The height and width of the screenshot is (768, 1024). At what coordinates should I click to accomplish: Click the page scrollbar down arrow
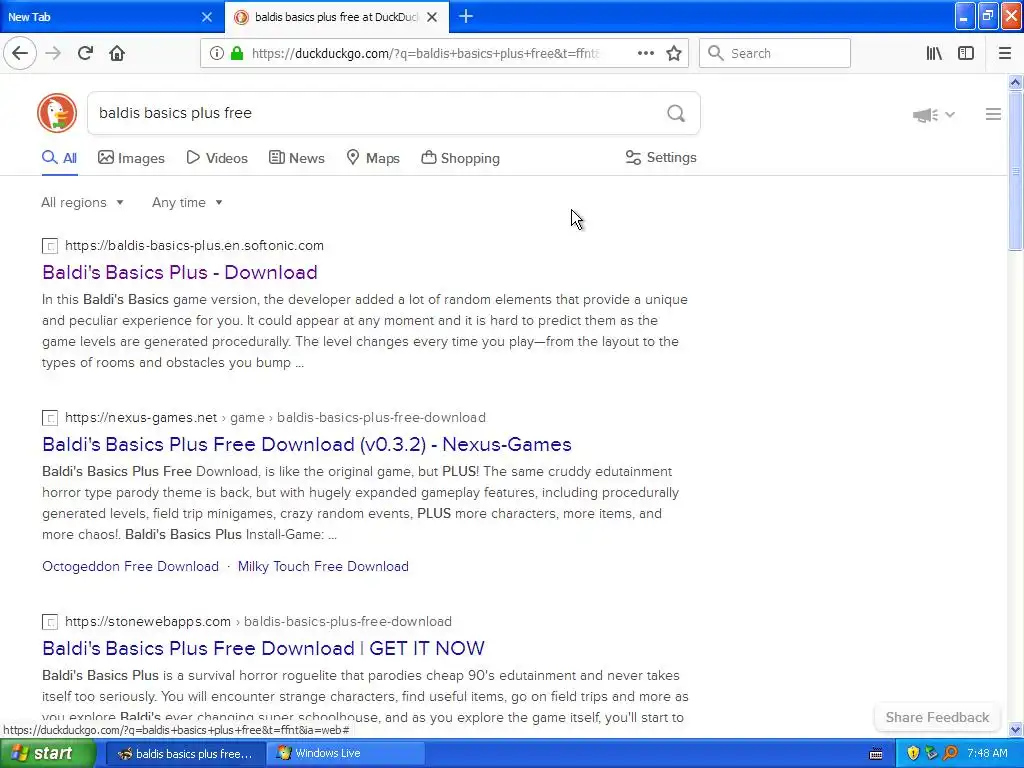(x=1016, y=729)
